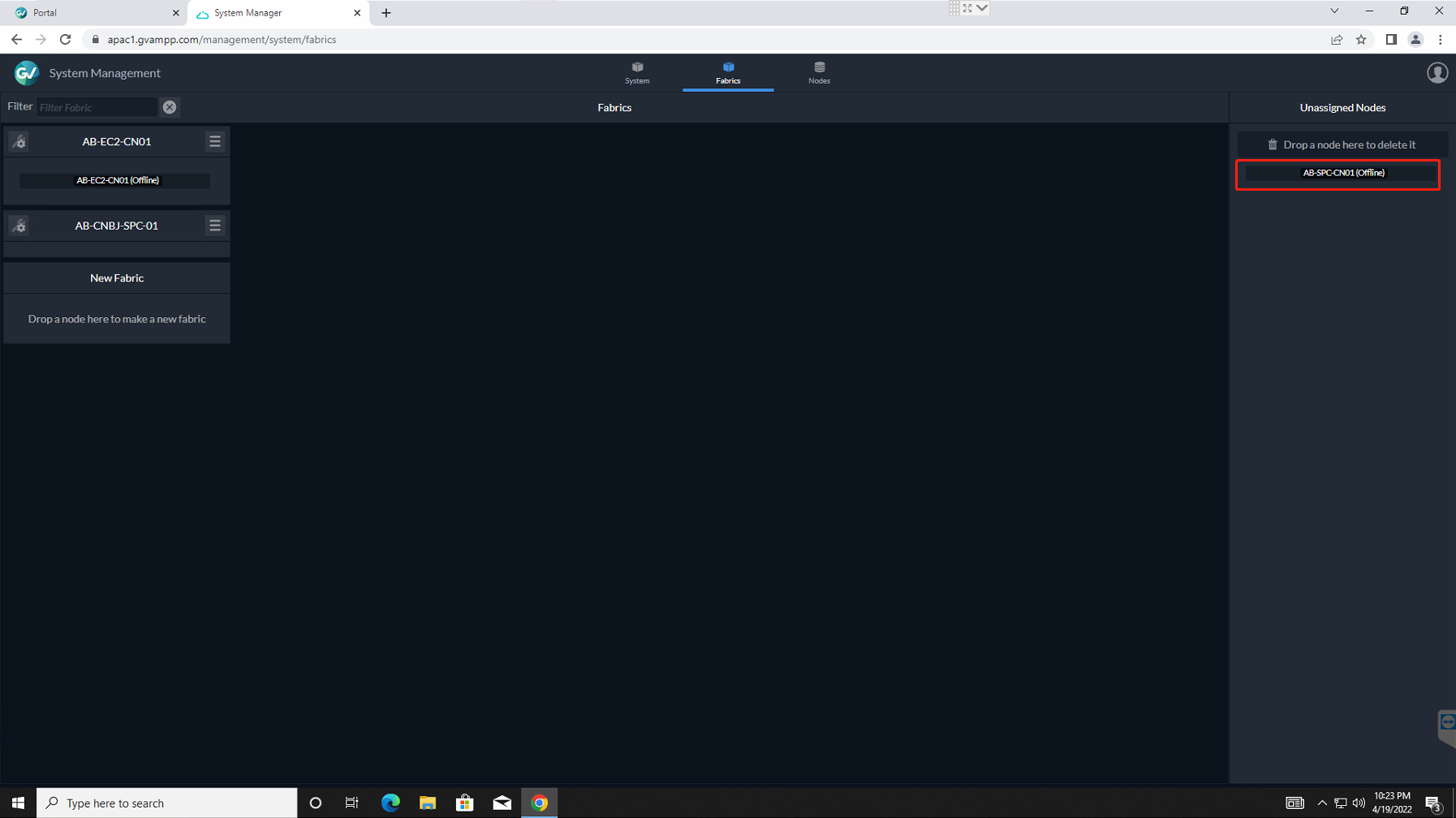The height and width of the screenshot is (818, 1456).
Task: Open the user profile avatar menu
Action: (x=1437, y=73)
